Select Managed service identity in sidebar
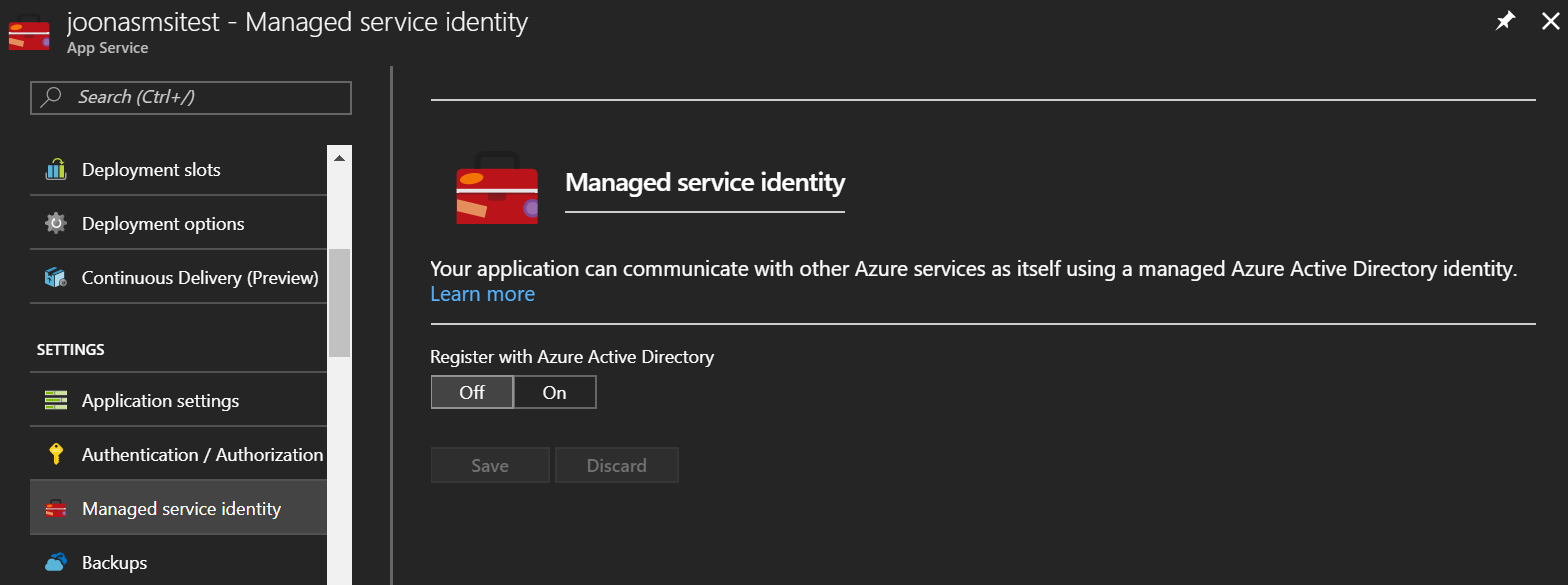The image size is (1568, 585). [181, 509]
